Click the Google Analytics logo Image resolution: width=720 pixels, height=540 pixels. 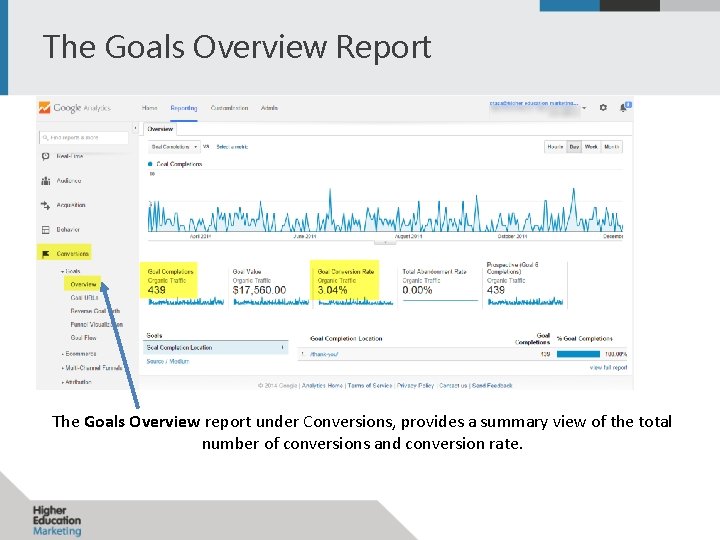(74, 108)
